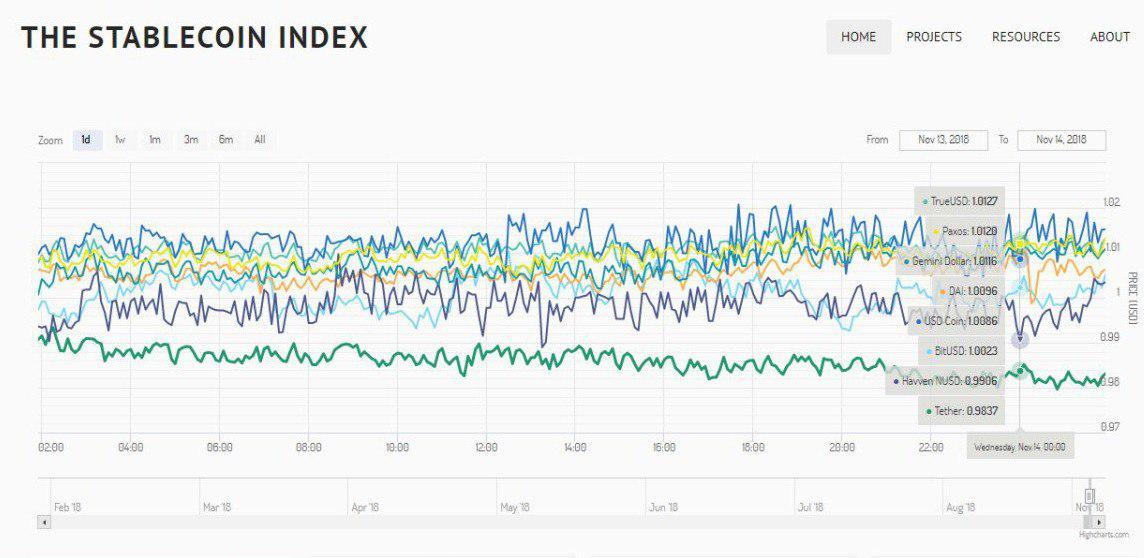Click the Aug '18 navigator label
The height and width of the screenshot is (558, 1144).
(x=961, y=507)
